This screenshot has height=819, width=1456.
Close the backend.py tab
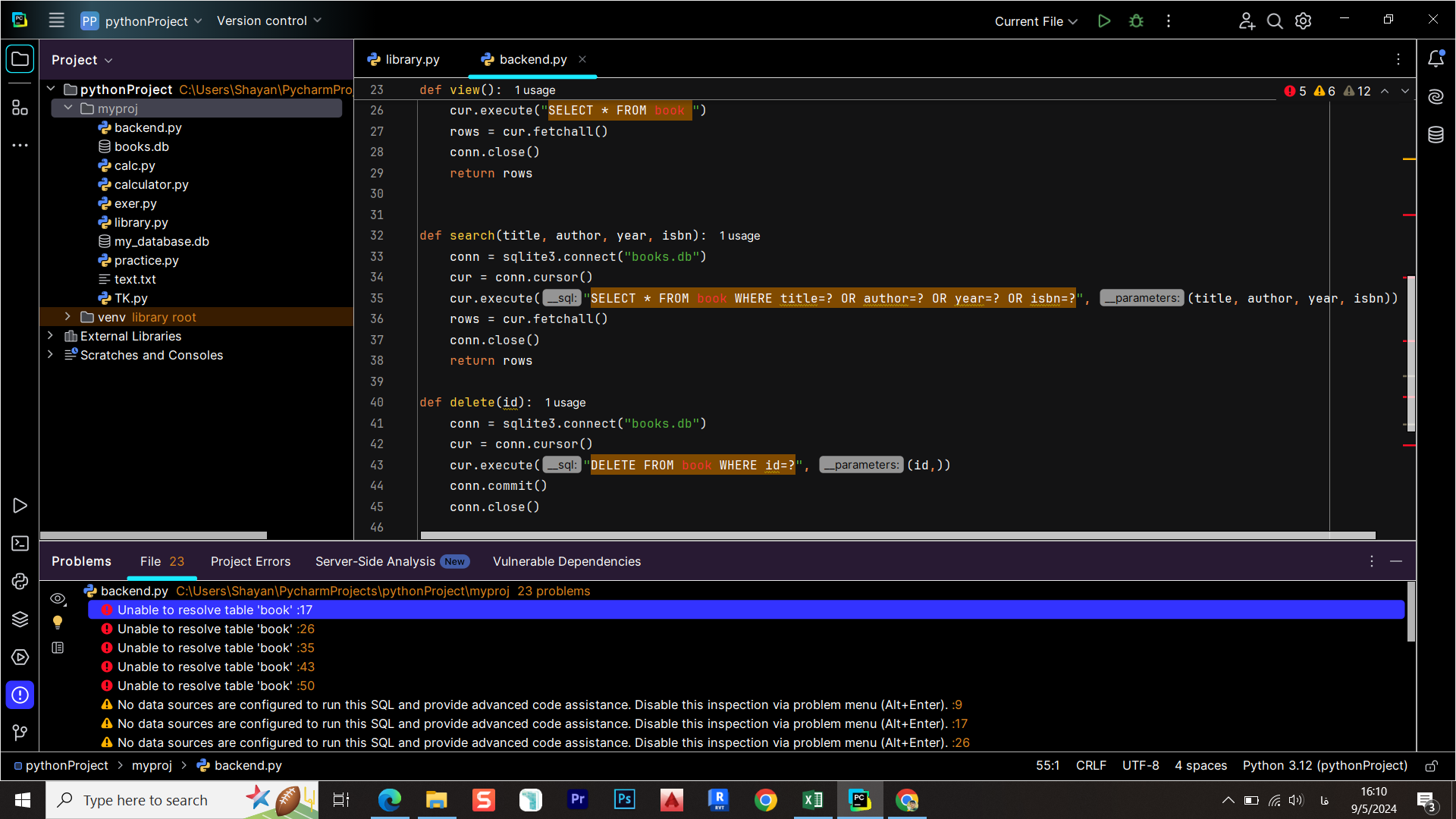tap(582, 59)
